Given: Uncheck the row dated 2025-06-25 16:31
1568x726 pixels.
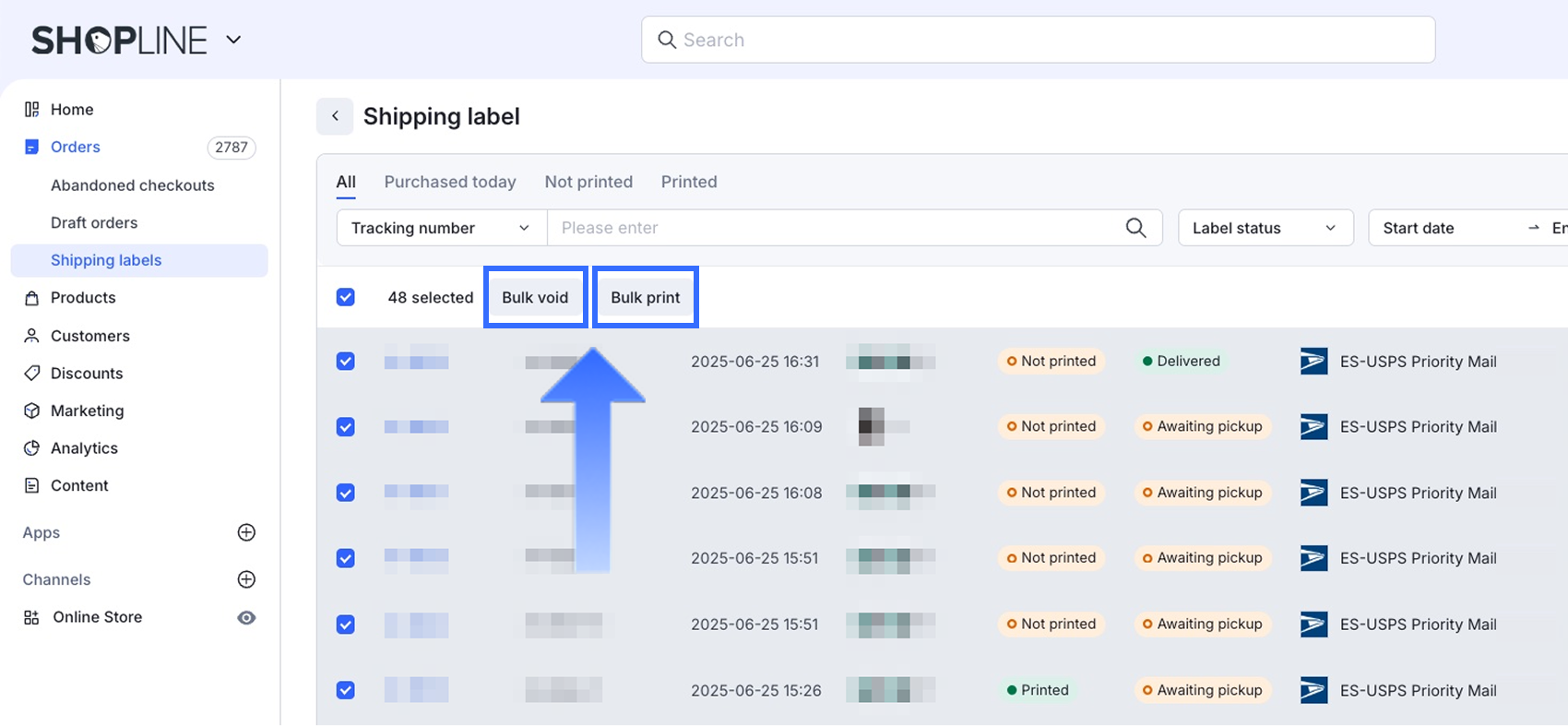Looking at the screenshot, I should coord(346,361).
